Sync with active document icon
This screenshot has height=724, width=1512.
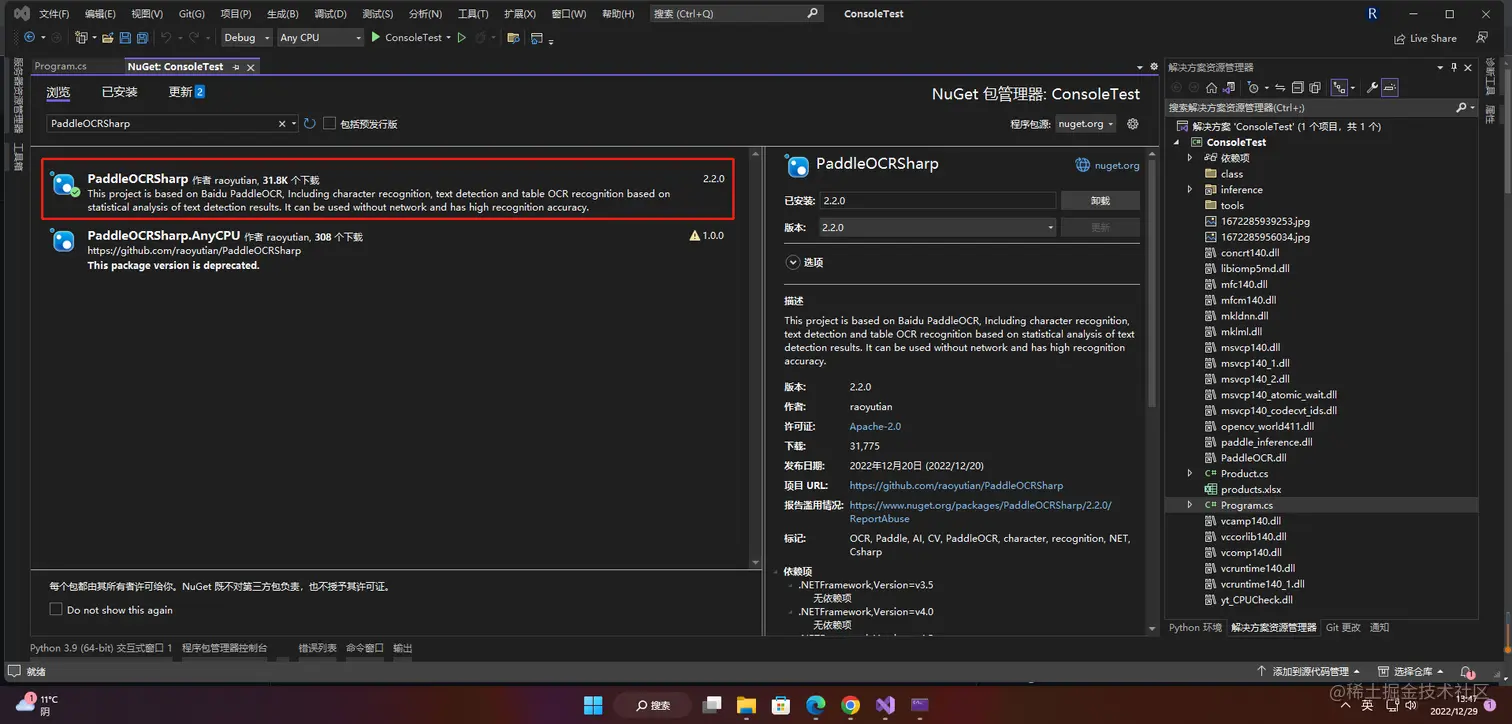(x=1279, y=88)
